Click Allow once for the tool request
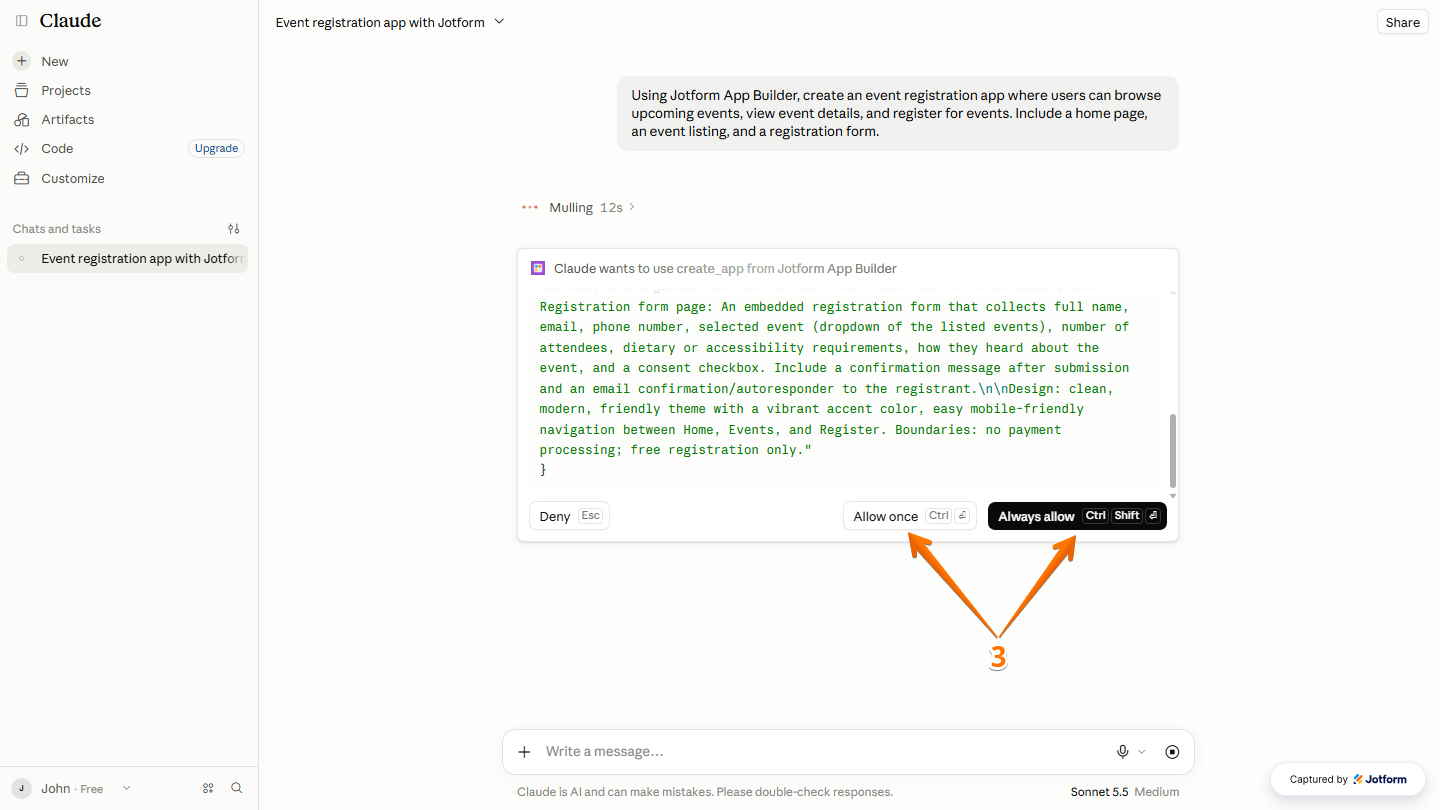This screenshot has height=810, width=1440. [910, 516]
